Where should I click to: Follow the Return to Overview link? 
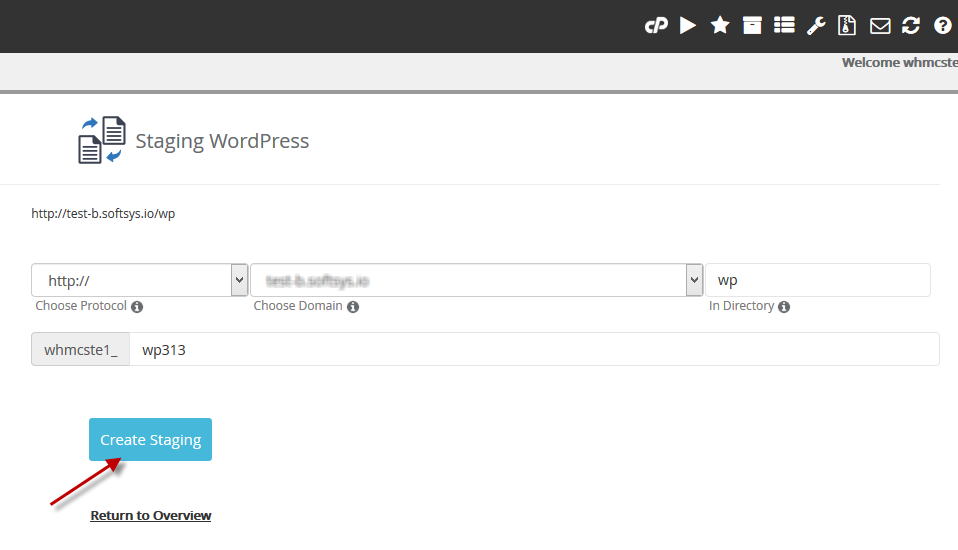pos(151,515)
